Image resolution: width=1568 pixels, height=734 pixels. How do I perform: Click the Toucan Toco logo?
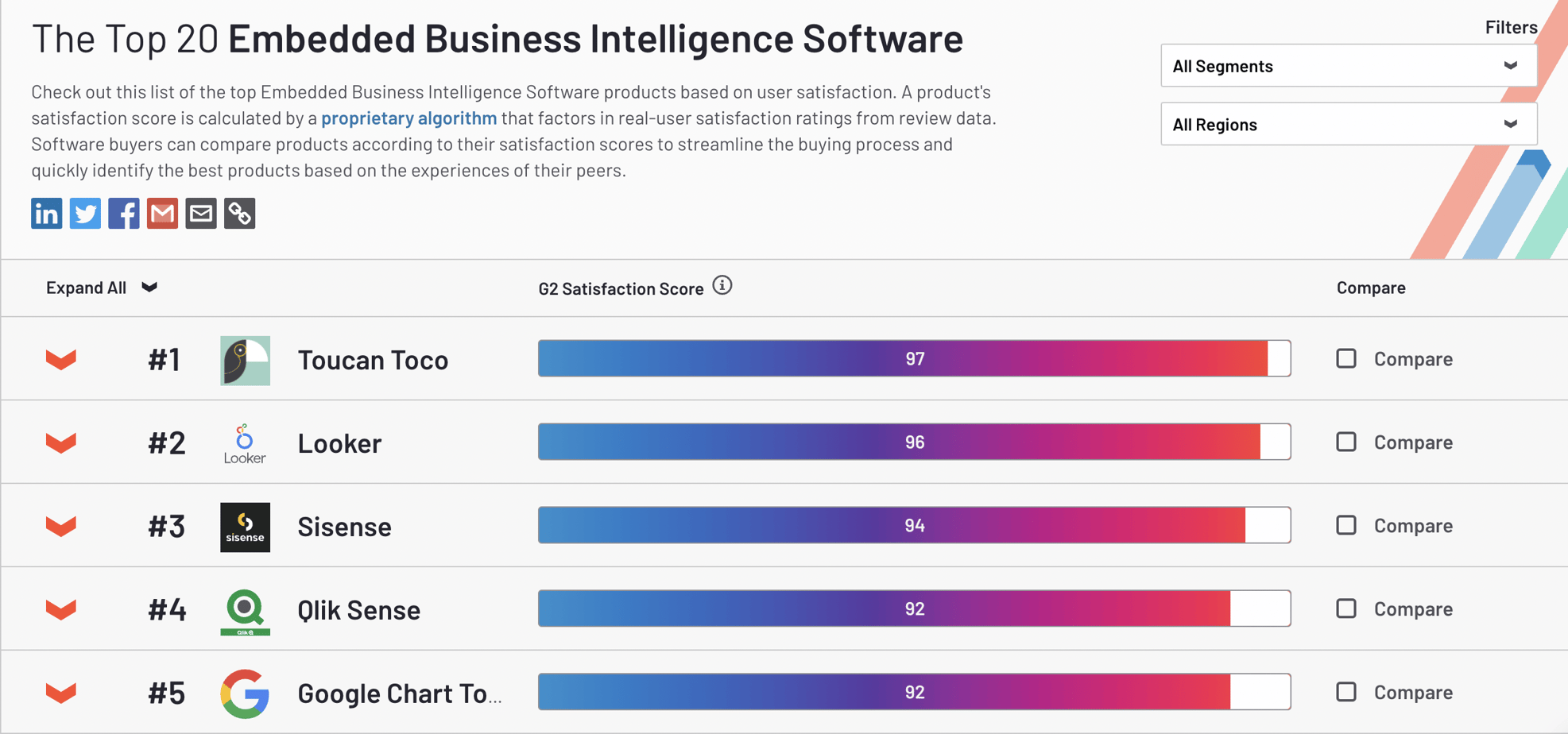click(245, 360)
